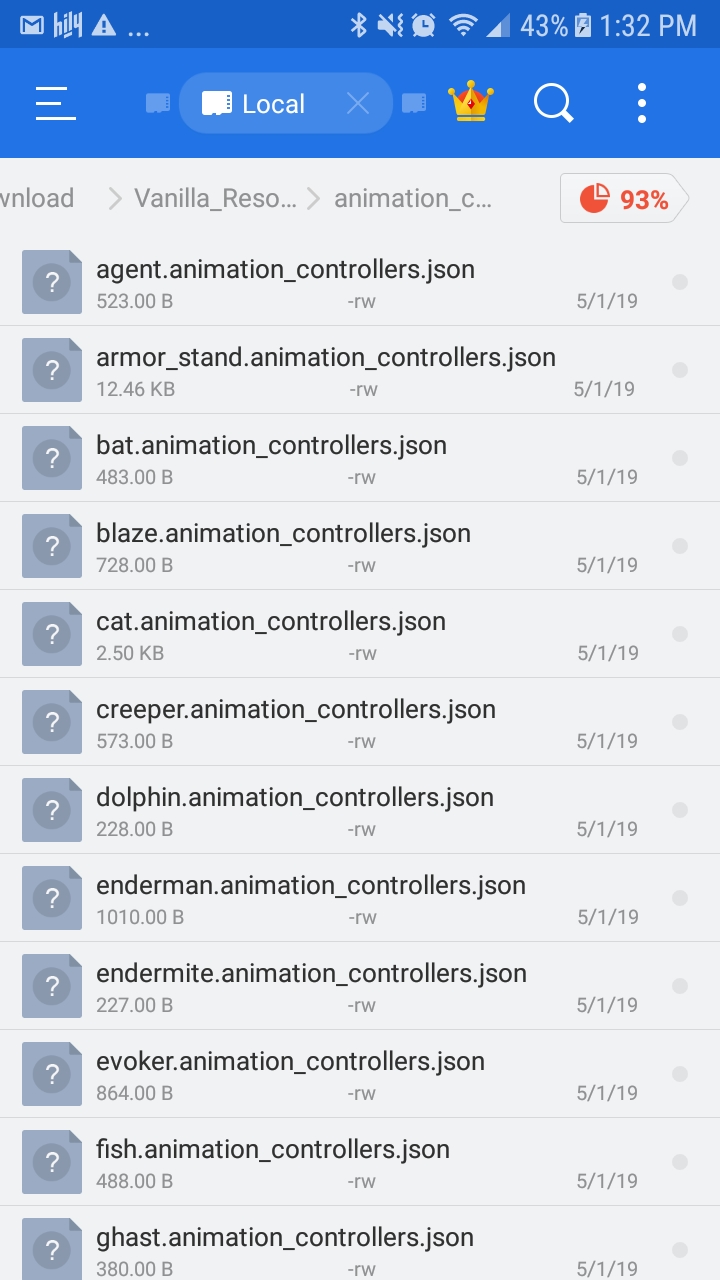This screenshot has height=1280, width=720.
Task: Tap the agent.animation_controllers.json file icon
Action: [52, 282]
